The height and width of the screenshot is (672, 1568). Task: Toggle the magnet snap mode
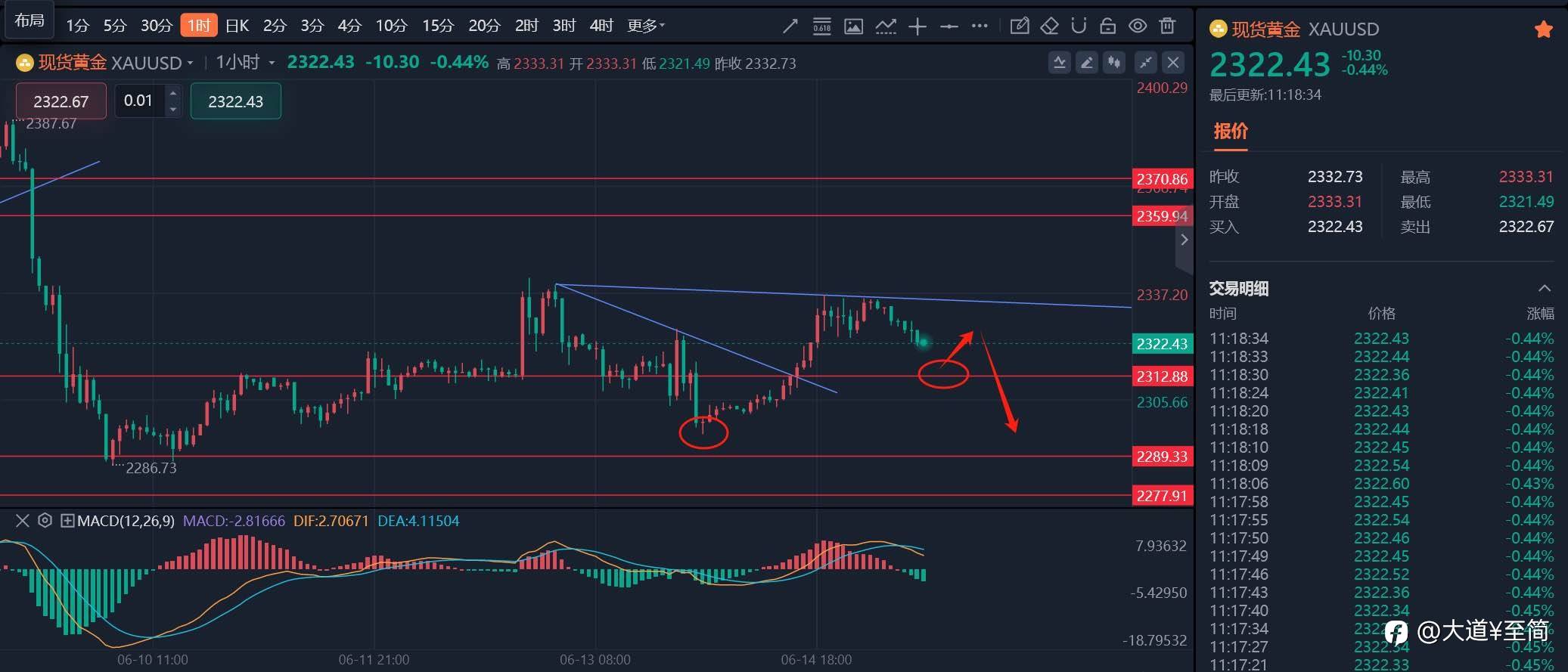(1079, 26)
